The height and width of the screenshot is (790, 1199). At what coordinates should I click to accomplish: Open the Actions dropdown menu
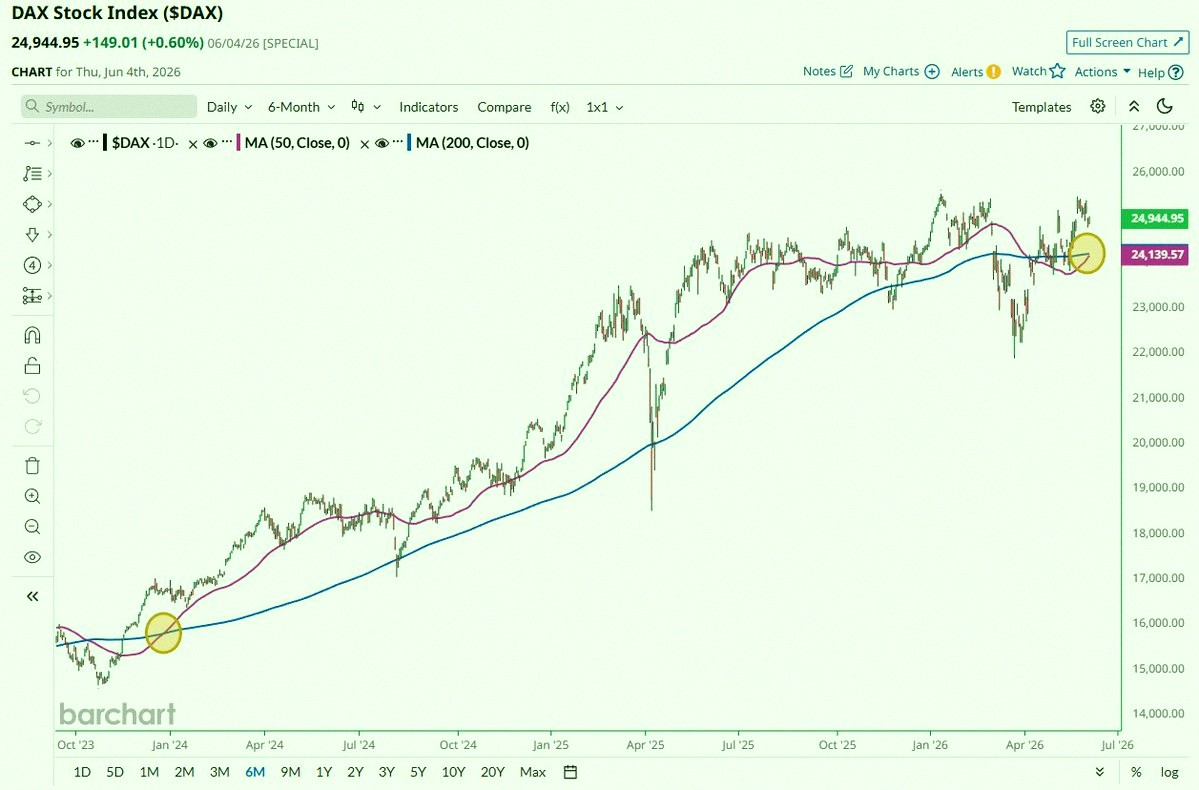(x=1102, y=72)
